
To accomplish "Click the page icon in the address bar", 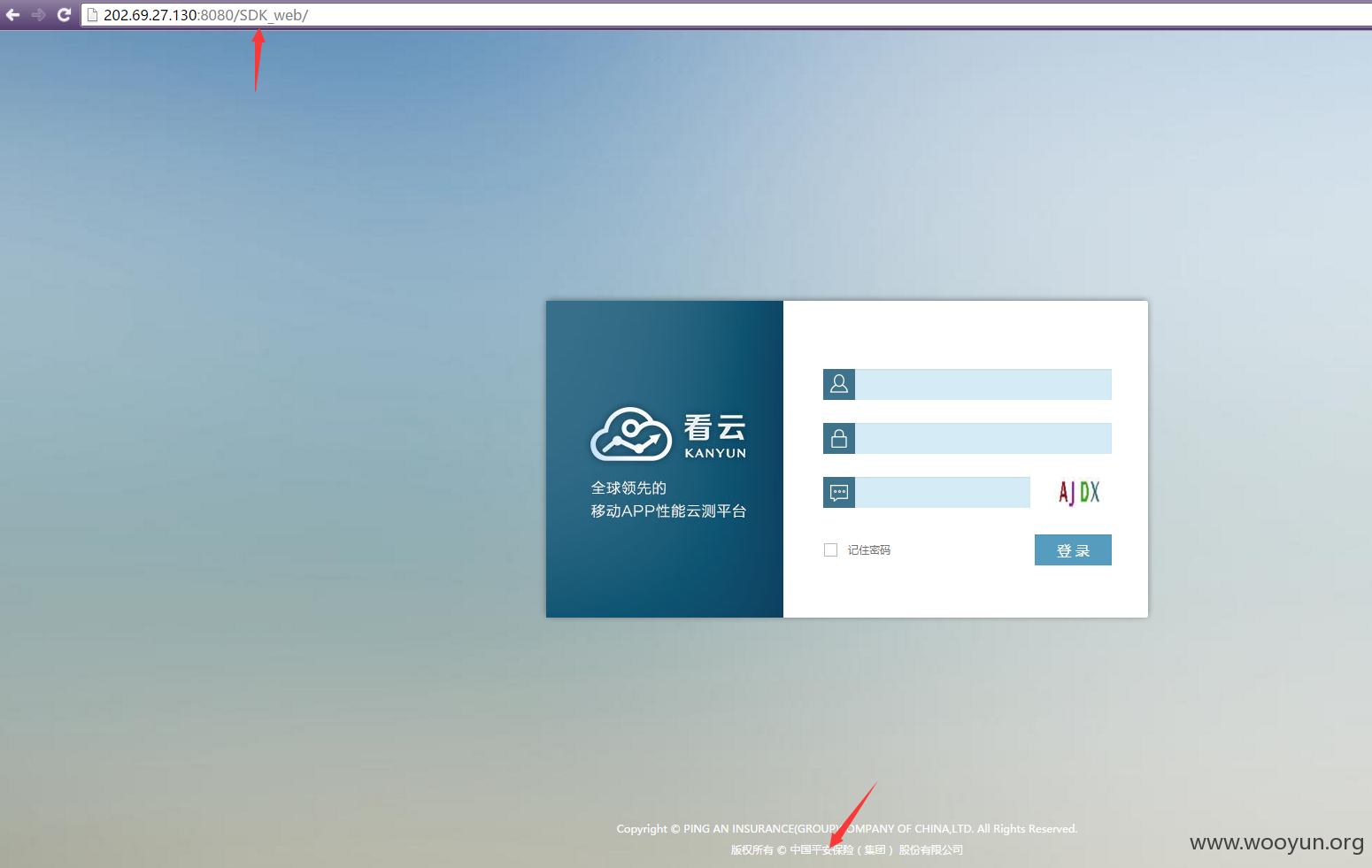I will pyautogui.click(x=92, y=15).
